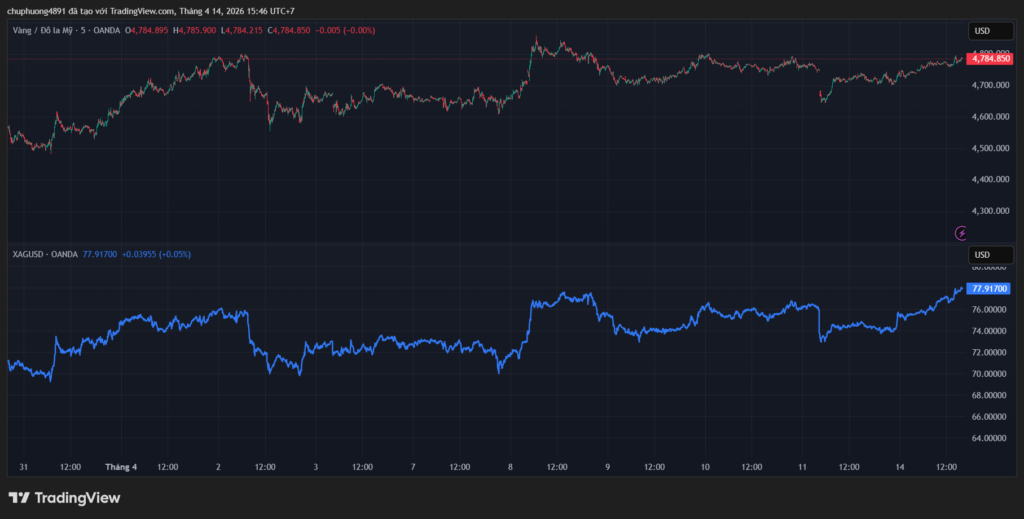This screenshot has width=1024, height=519.
Task: Click the 4,500.000 level on gold price scale
Action: pyautogui.click(x=989, y=148)
